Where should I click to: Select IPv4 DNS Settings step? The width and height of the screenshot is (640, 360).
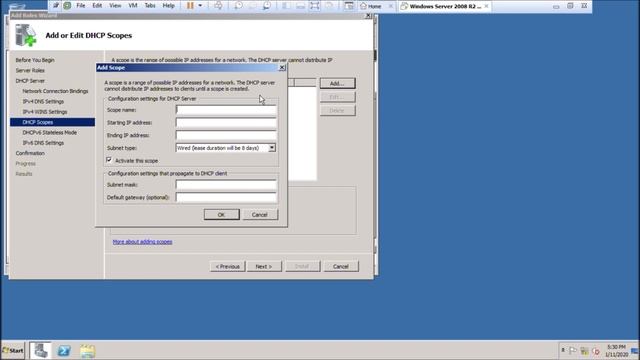43,101
